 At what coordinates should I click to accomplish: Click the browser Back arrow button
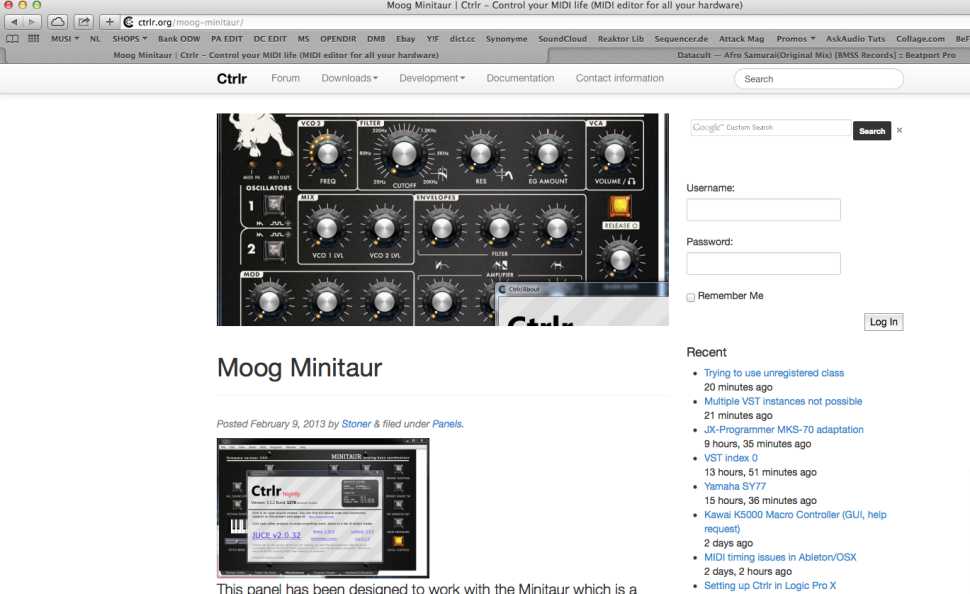point(14,22)
